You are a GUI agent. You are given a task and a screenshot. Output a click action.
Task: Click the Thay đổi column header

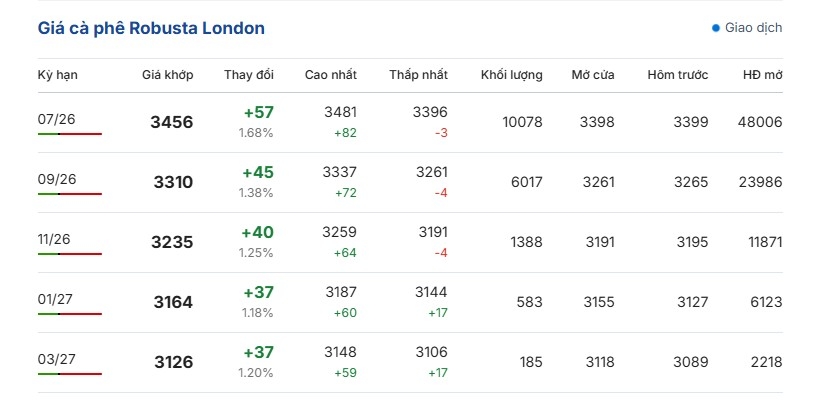point(249,75)
